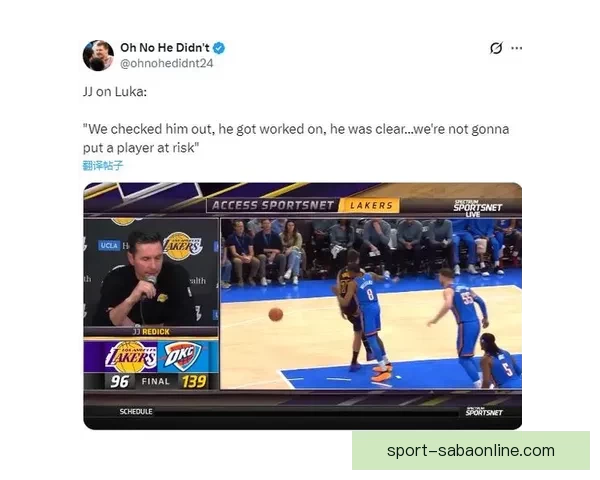600x480 pixels.
Task: Click the SCHEDULE label in the ticker
Action: click(136, 411)
